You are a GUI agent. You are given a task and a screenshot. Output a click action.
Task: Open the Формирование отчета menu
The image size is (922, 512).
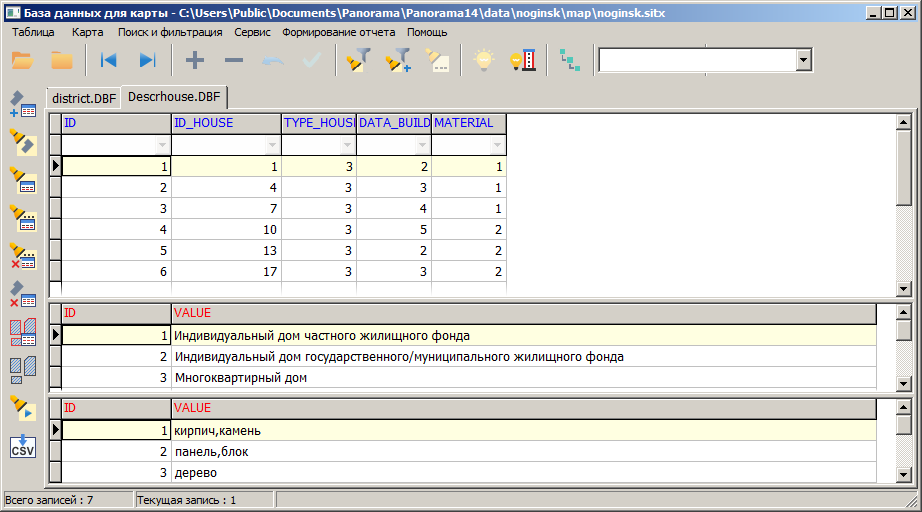click(x=338, y=32)
